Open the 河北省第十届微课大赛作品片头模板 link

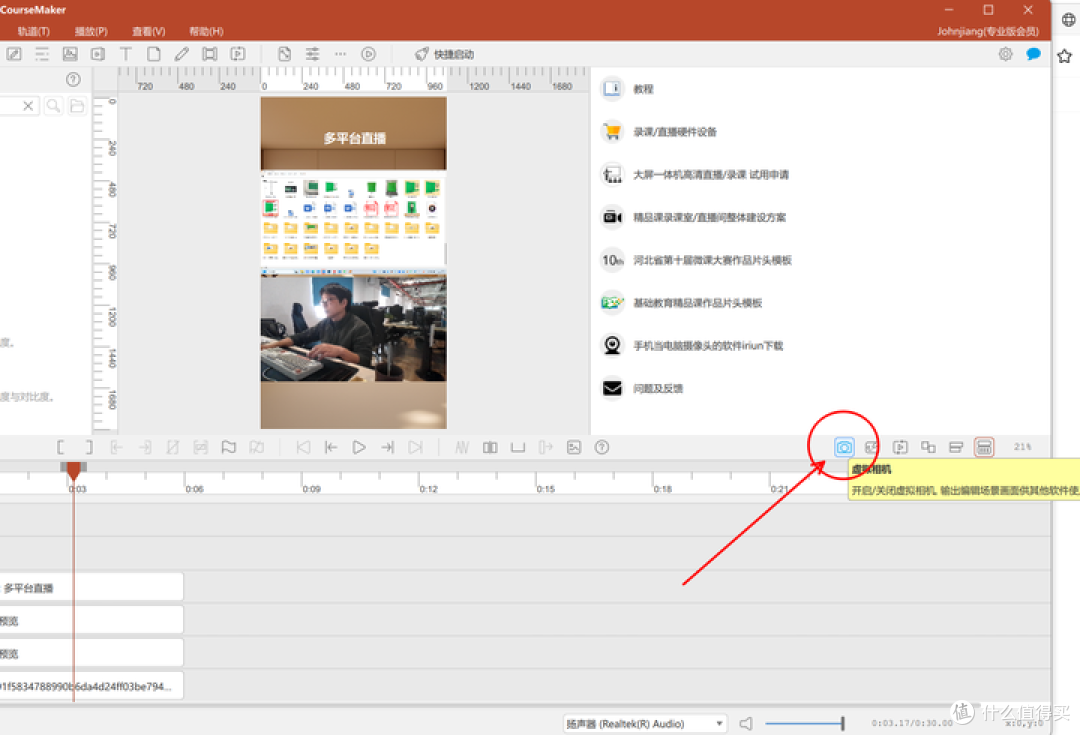pyautogui.click(x=712, y=260)
